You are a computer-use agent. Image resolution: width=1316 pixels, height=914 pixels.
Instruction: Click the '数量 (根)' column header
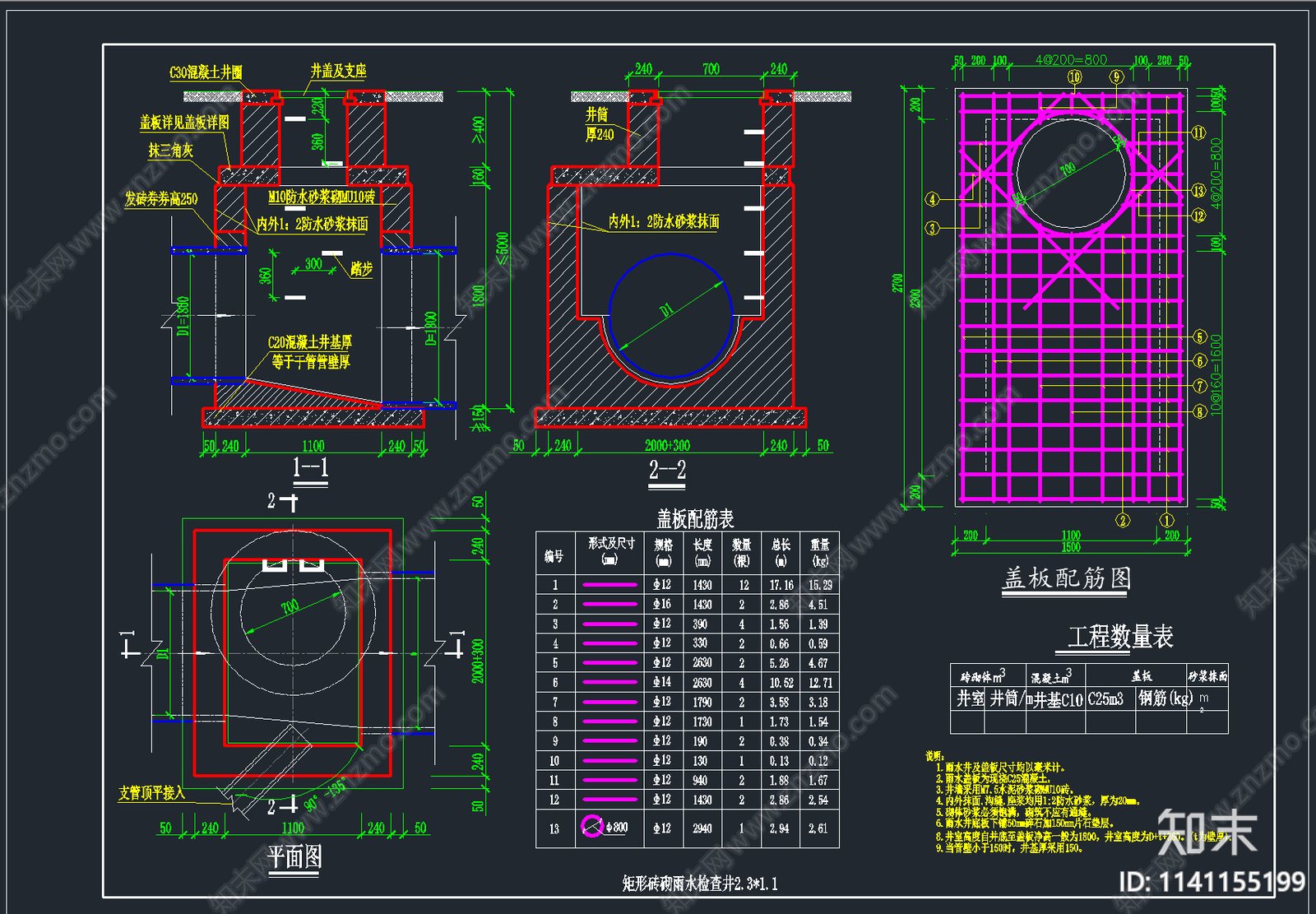pyautogui.click(x=742, y=552)
